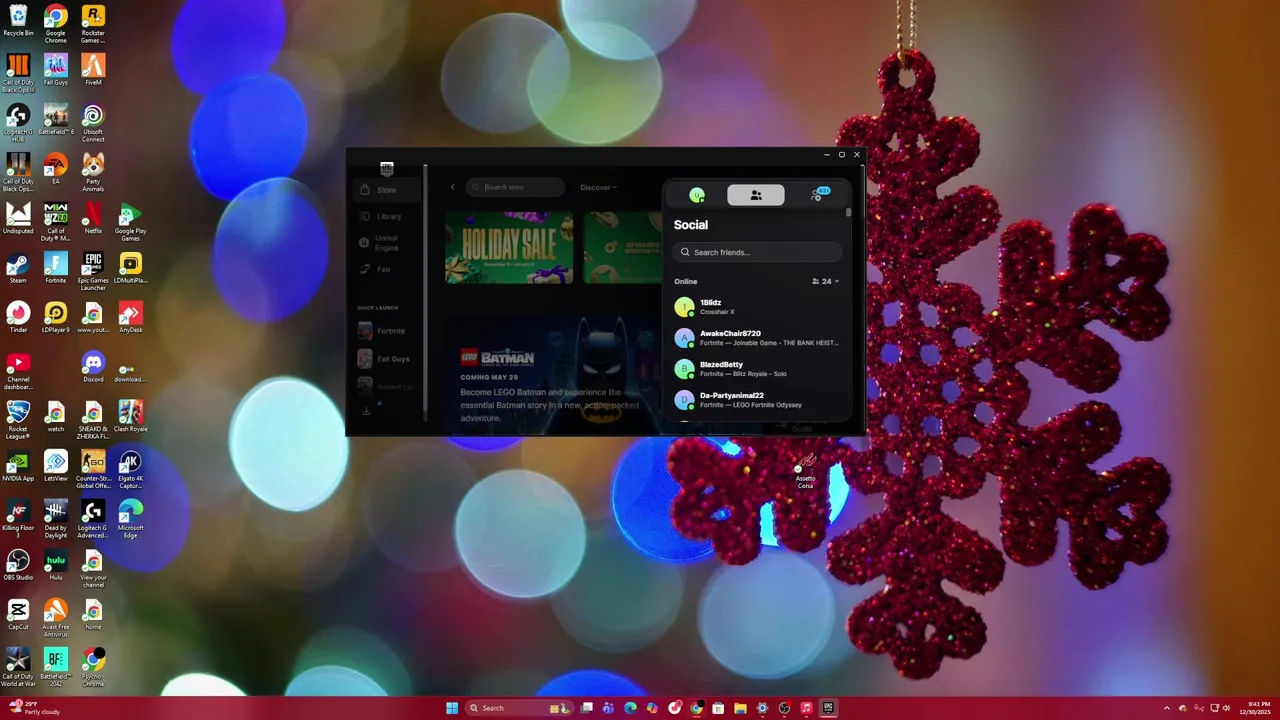Open Rockstar Games Launcher desktop icon
Image resolution: width=1280 pixels, height=720 pixels.
(x=93, y=22)
